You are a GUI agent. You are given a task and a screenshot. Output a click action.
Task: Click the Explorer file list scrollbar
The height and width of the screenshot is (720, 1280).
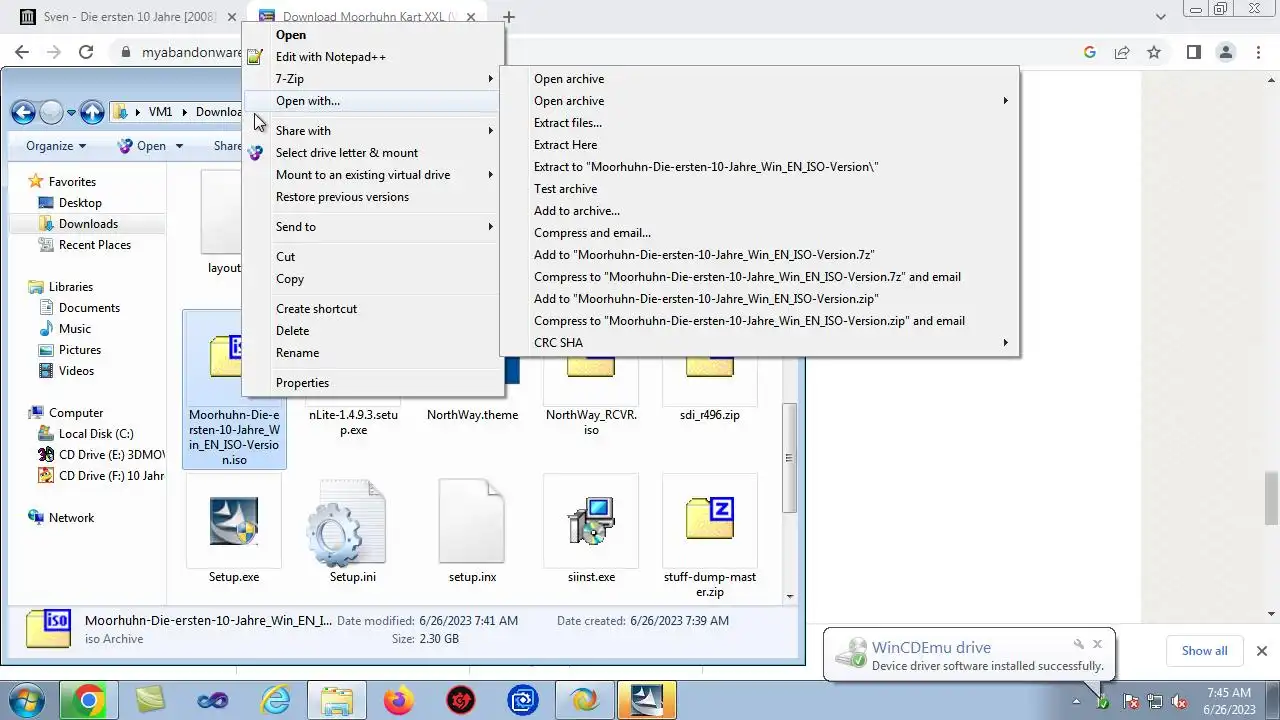789,458
